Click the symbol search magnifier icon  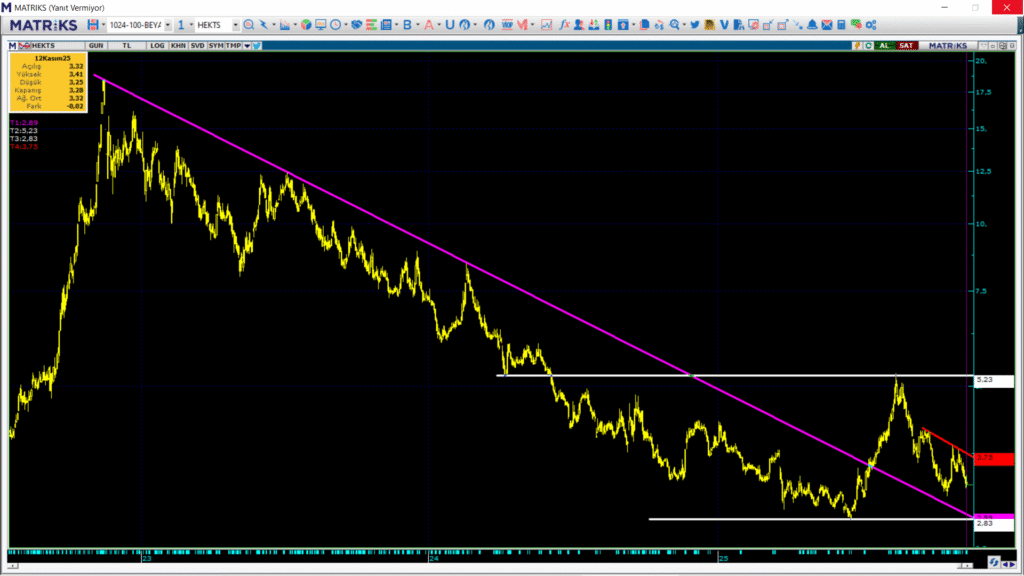249,25
